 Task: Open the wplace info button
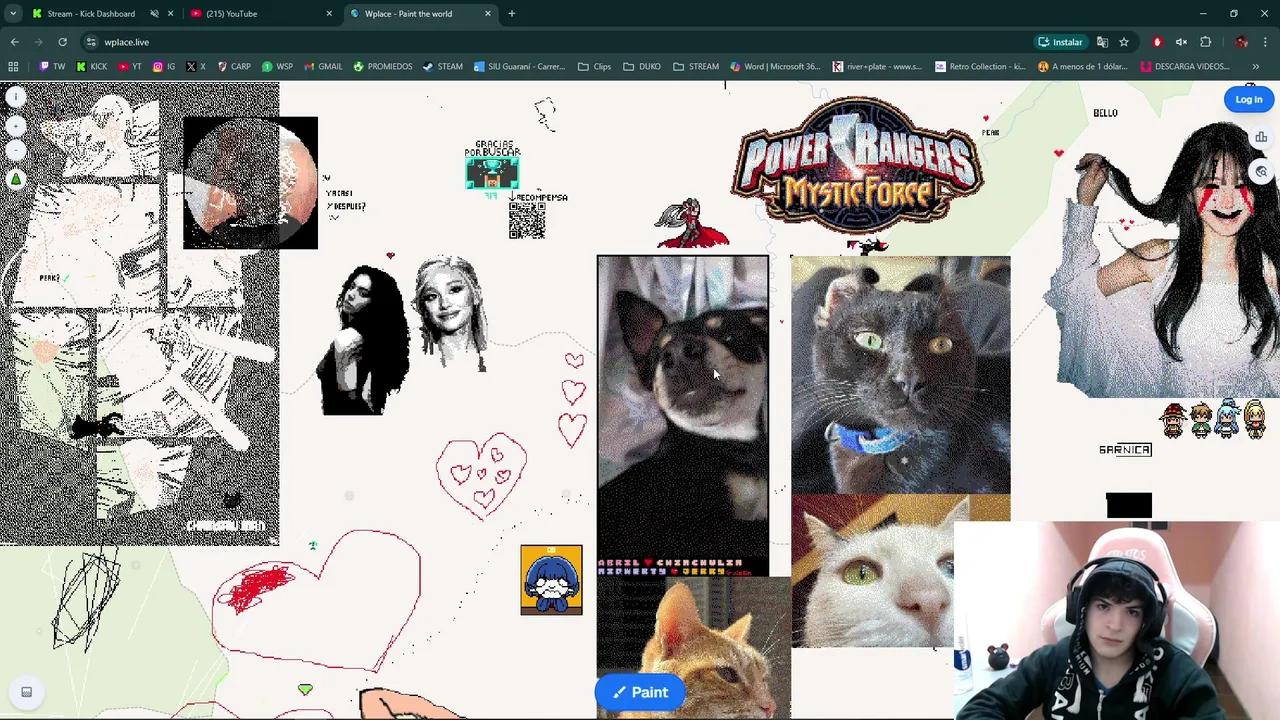click(16, 97)
